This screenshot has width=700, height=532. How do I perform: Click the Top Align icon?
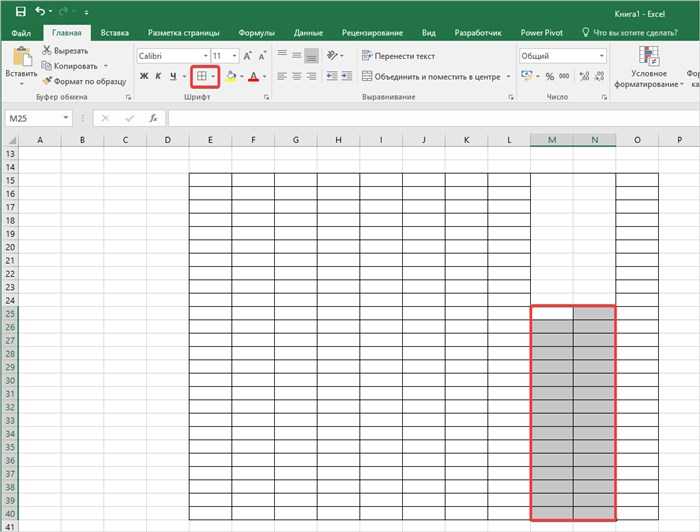[x=282, y=55]
